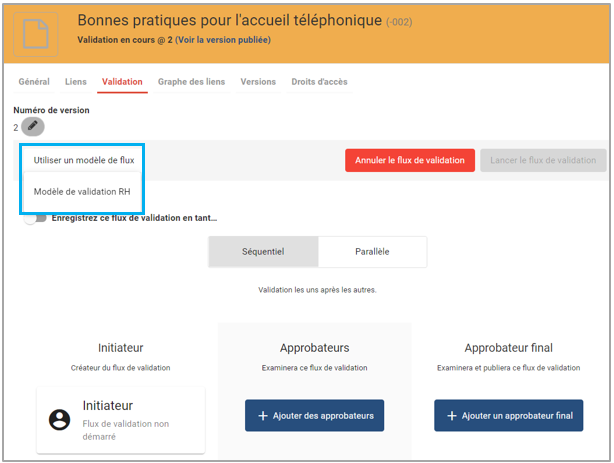Click the Initiateur avatar icon
This screenshot has height=463, width=614.
pyautogui.click(x=59, y=419)
